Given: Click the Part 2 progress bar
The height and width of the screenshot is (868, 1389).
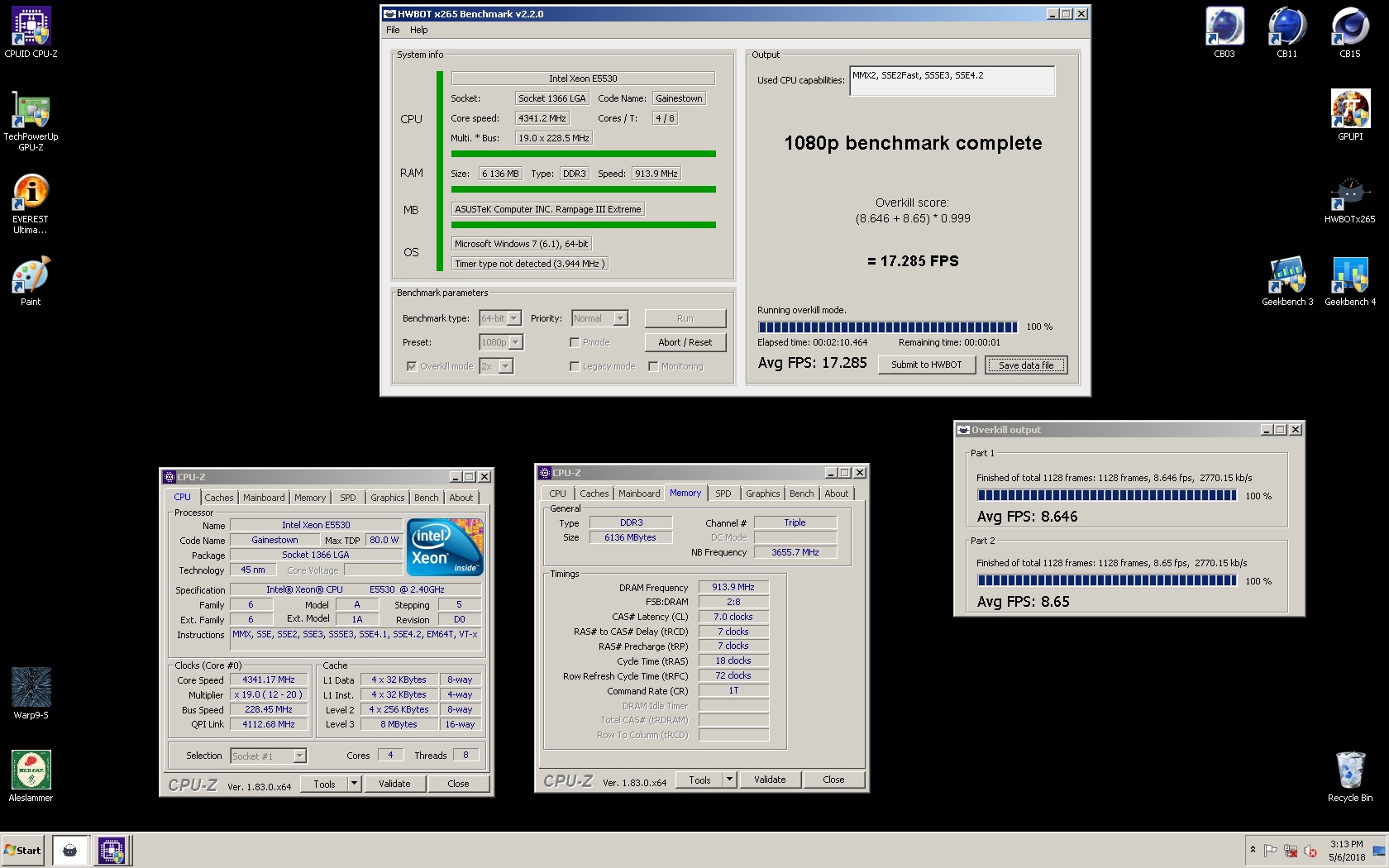Looking at the screenshot, I should 1107,580.
